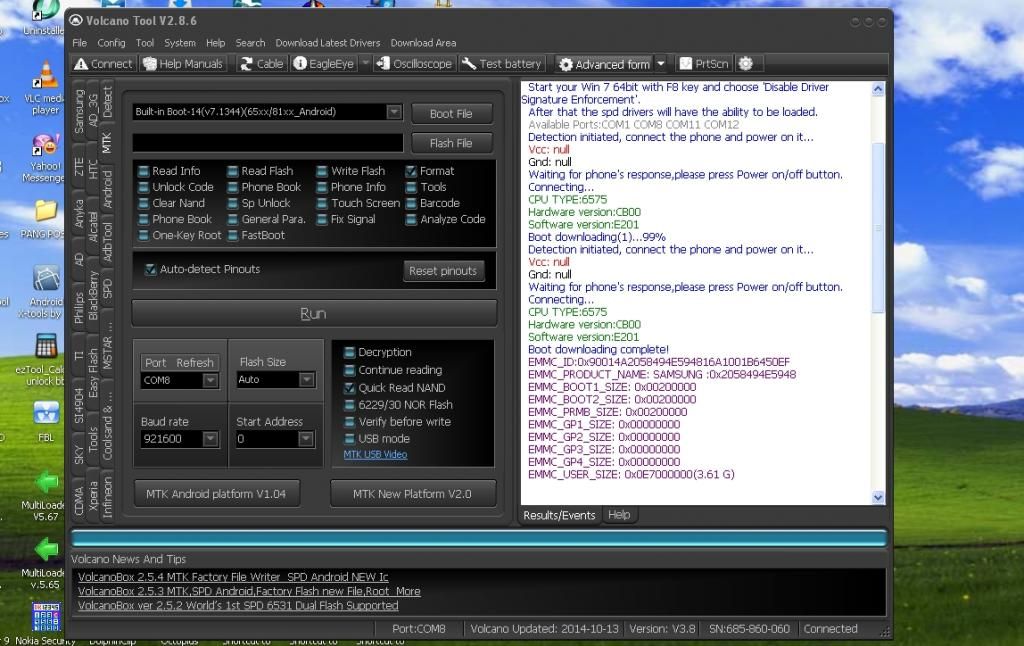
Task: Enable the Read Info checkbox
Action: (144, 171)
